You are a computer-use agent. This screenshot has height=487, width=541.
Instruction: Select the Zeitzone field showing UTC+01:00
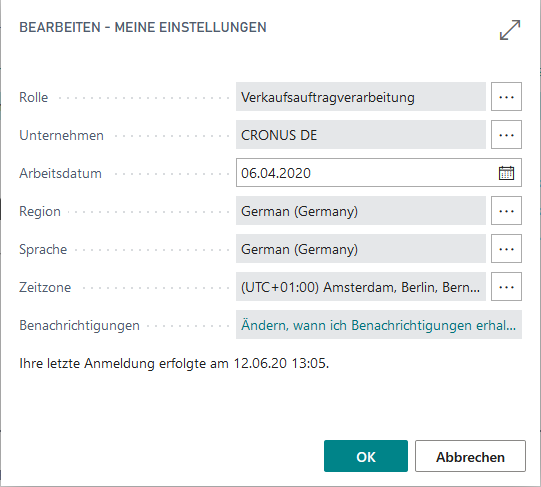(x=361, y=286)
